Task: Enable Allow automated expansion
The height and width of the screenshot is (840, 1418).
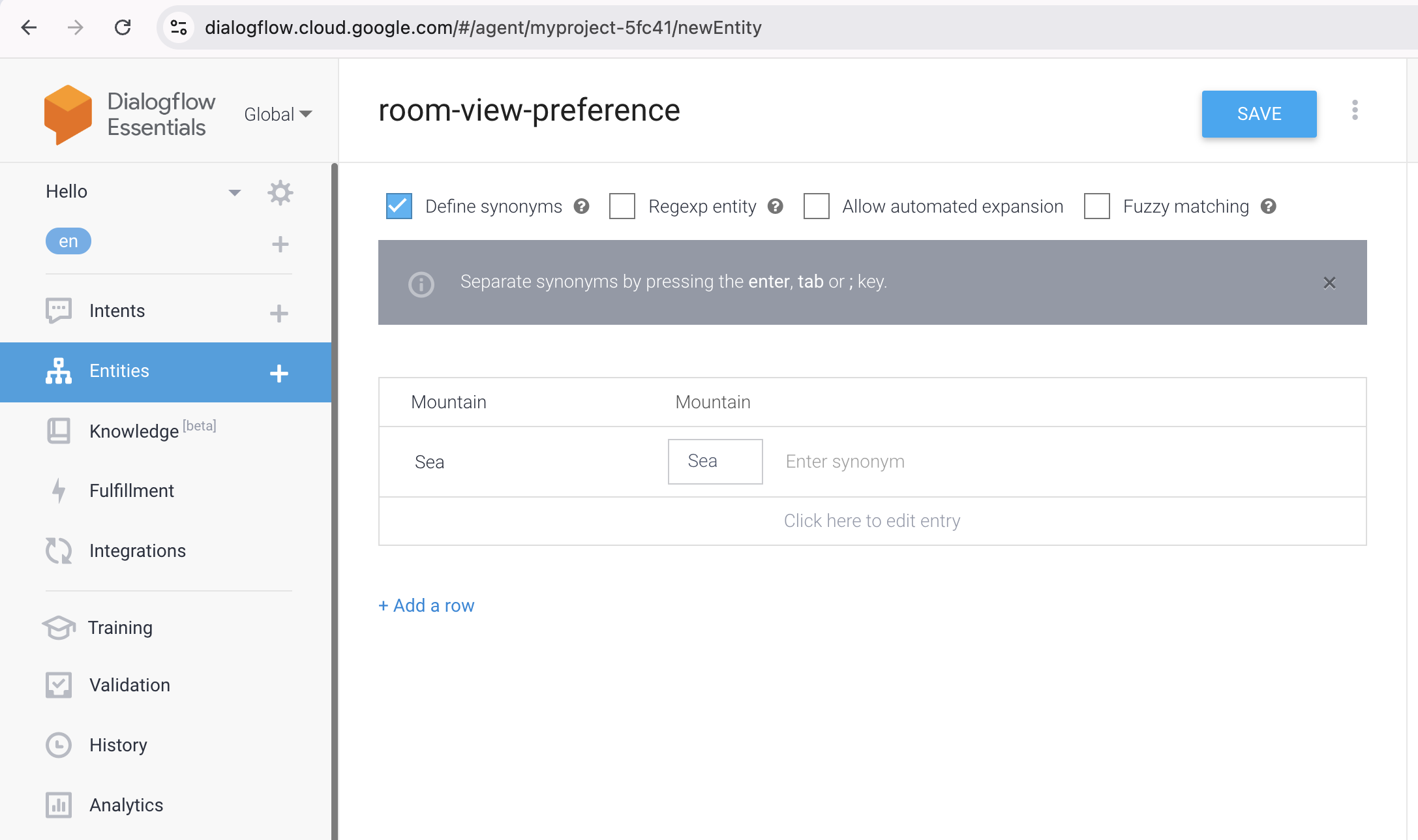Action: point(817,206)
